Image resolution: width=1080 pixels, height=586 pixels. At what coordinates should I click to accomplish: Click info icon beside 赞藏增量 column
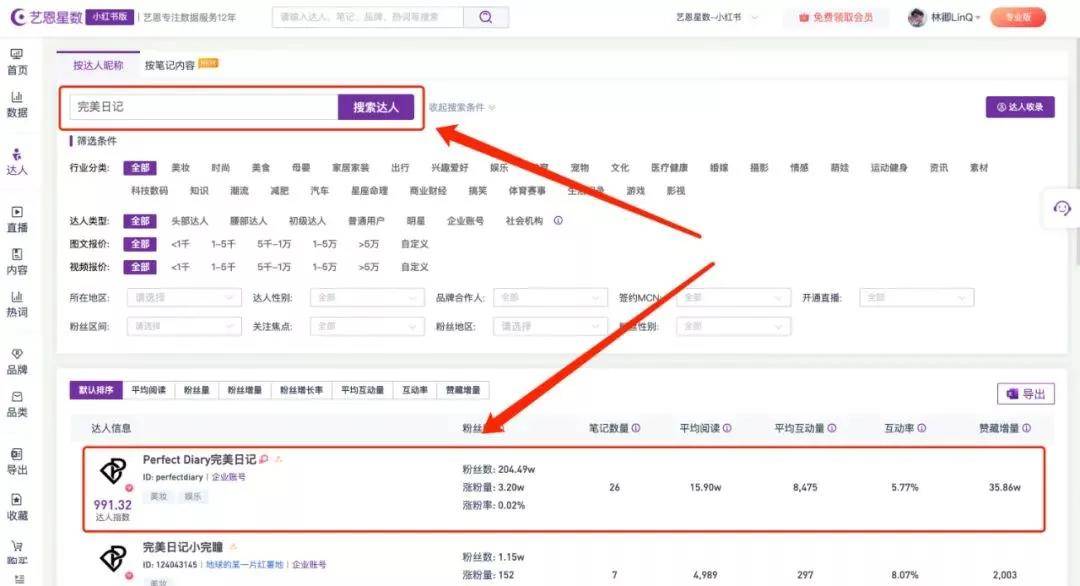[1026, 428]
